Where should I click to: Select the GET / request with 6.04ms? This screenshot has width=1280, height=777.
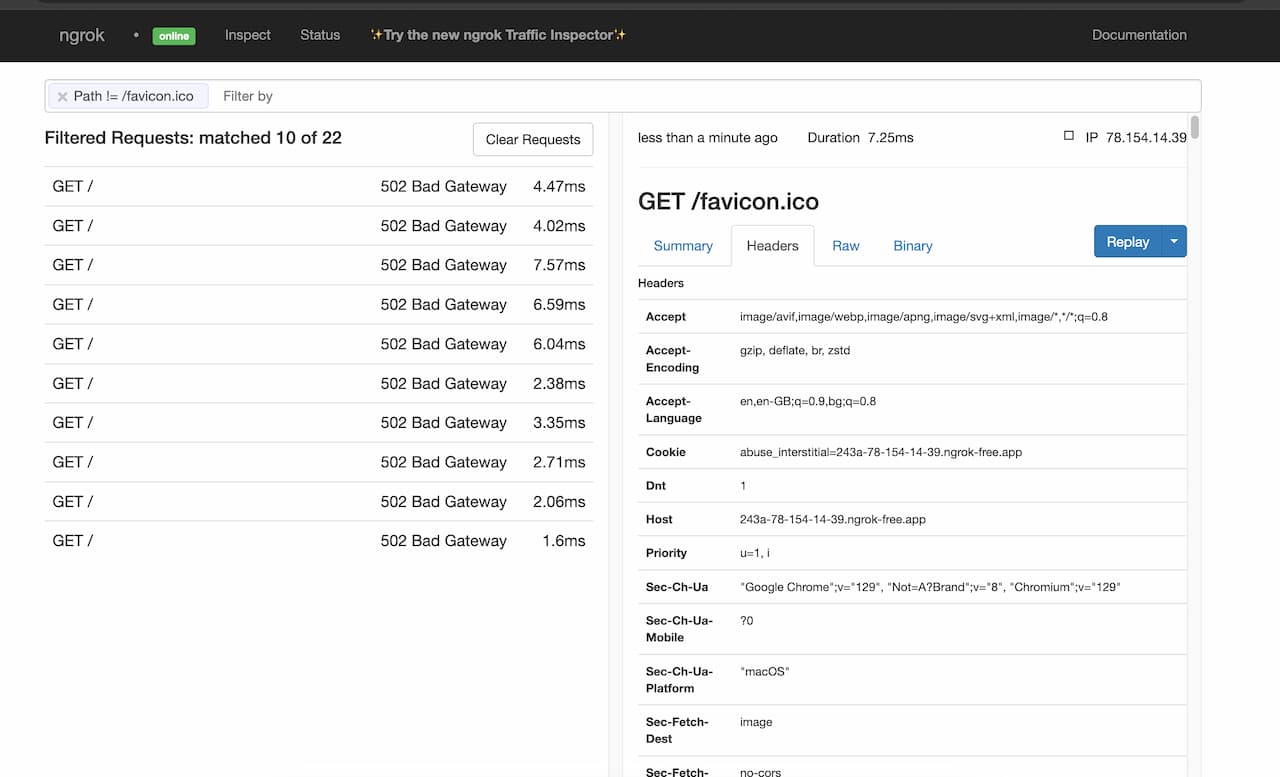tap(319, 344)
